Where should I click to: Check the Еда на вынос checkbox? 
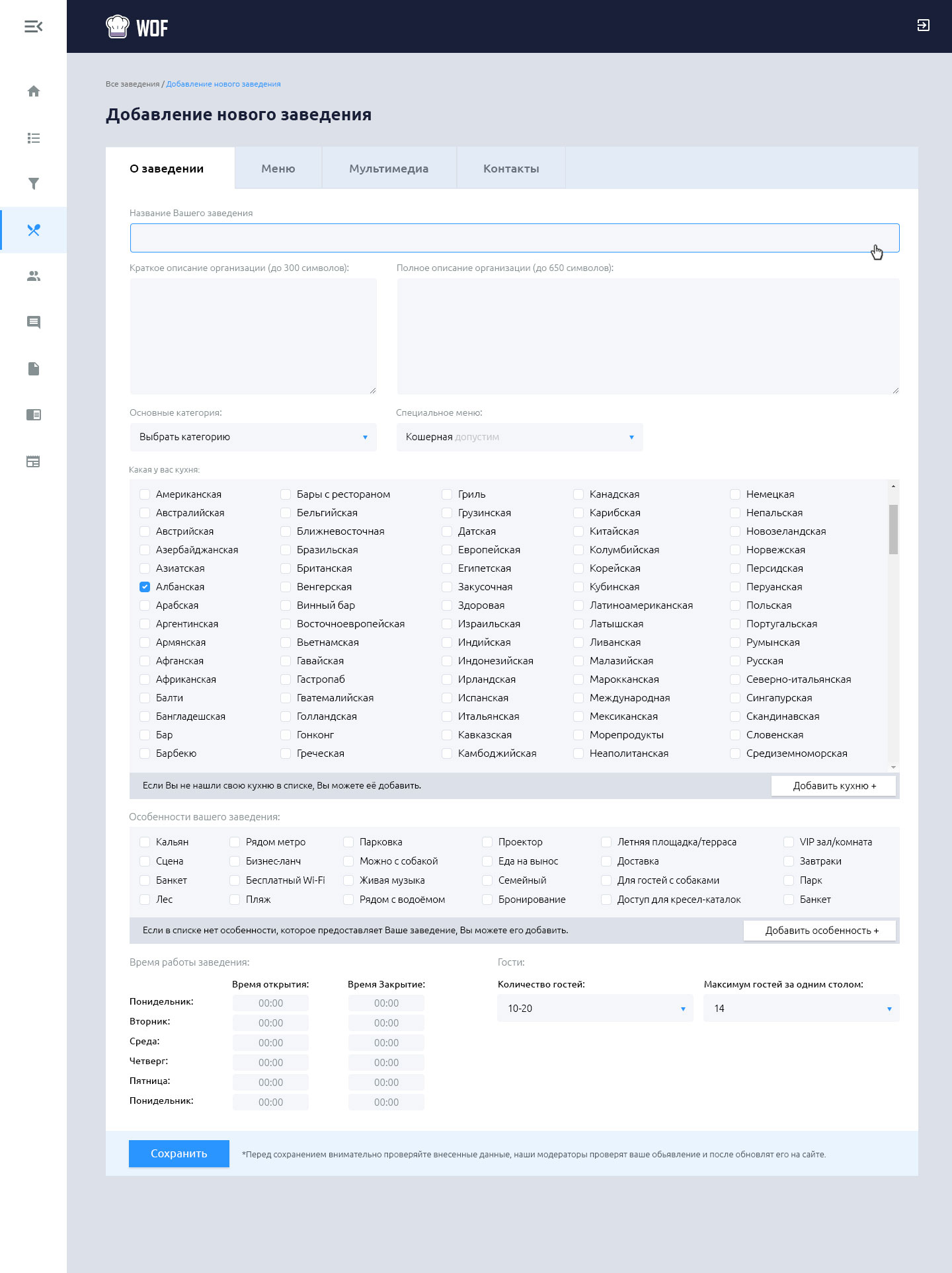point(487,861)
